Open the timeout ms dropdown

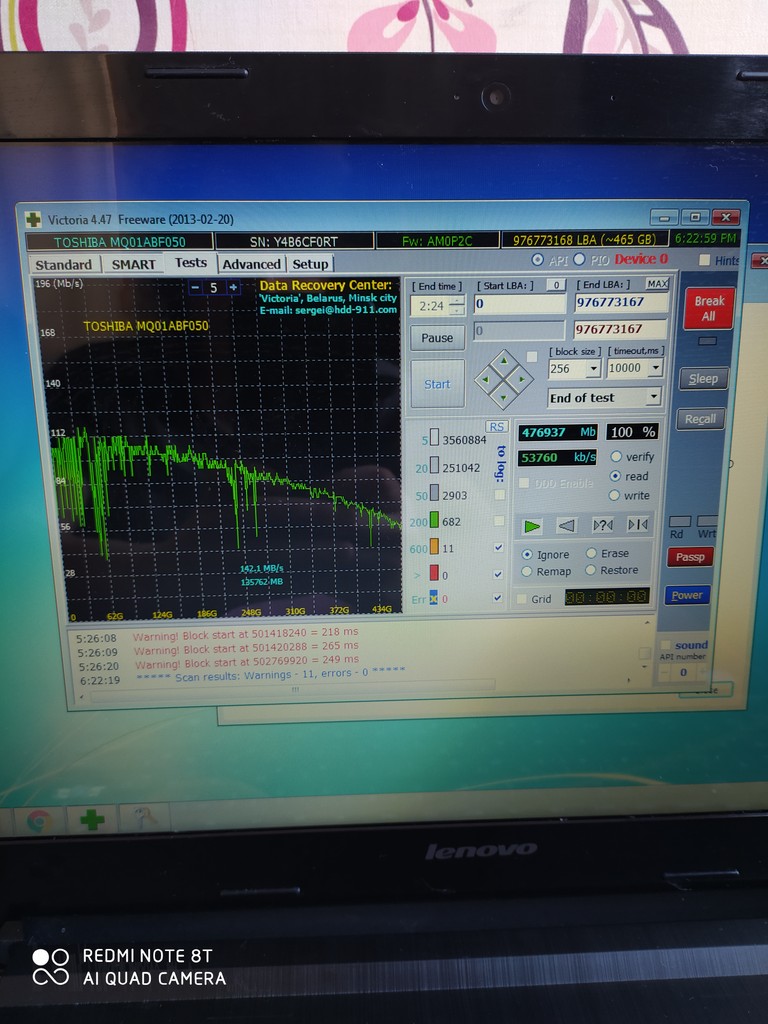pyautogui.click(x=655, y=368)
